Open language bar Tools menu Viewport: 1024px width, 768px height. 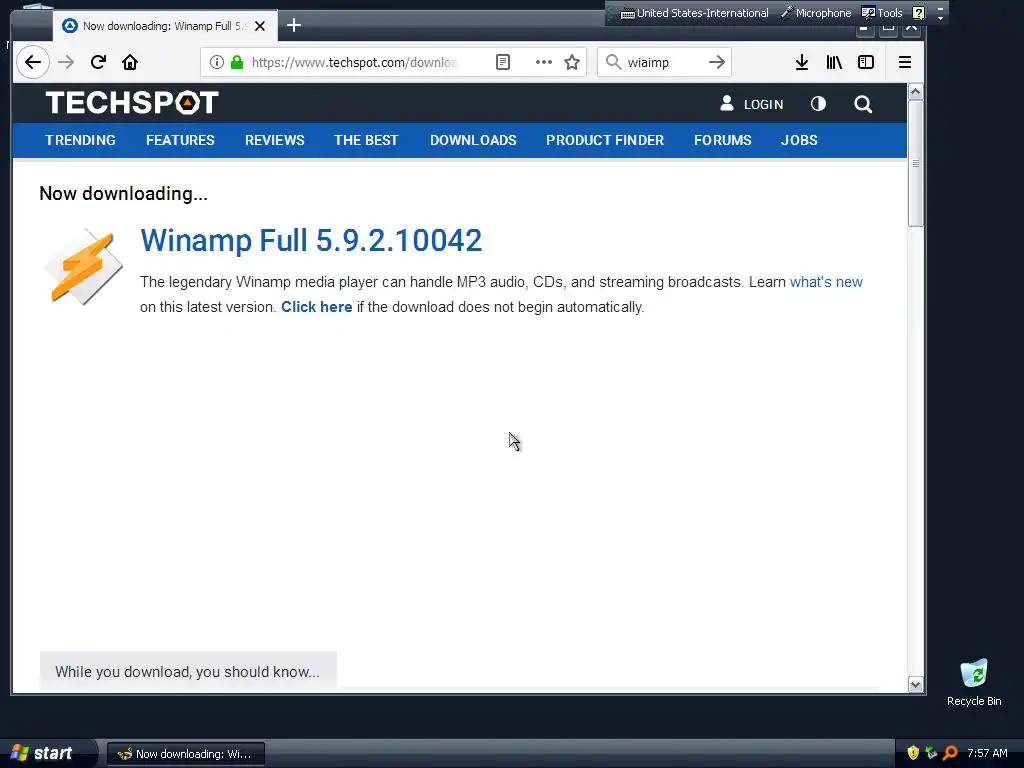882,13
